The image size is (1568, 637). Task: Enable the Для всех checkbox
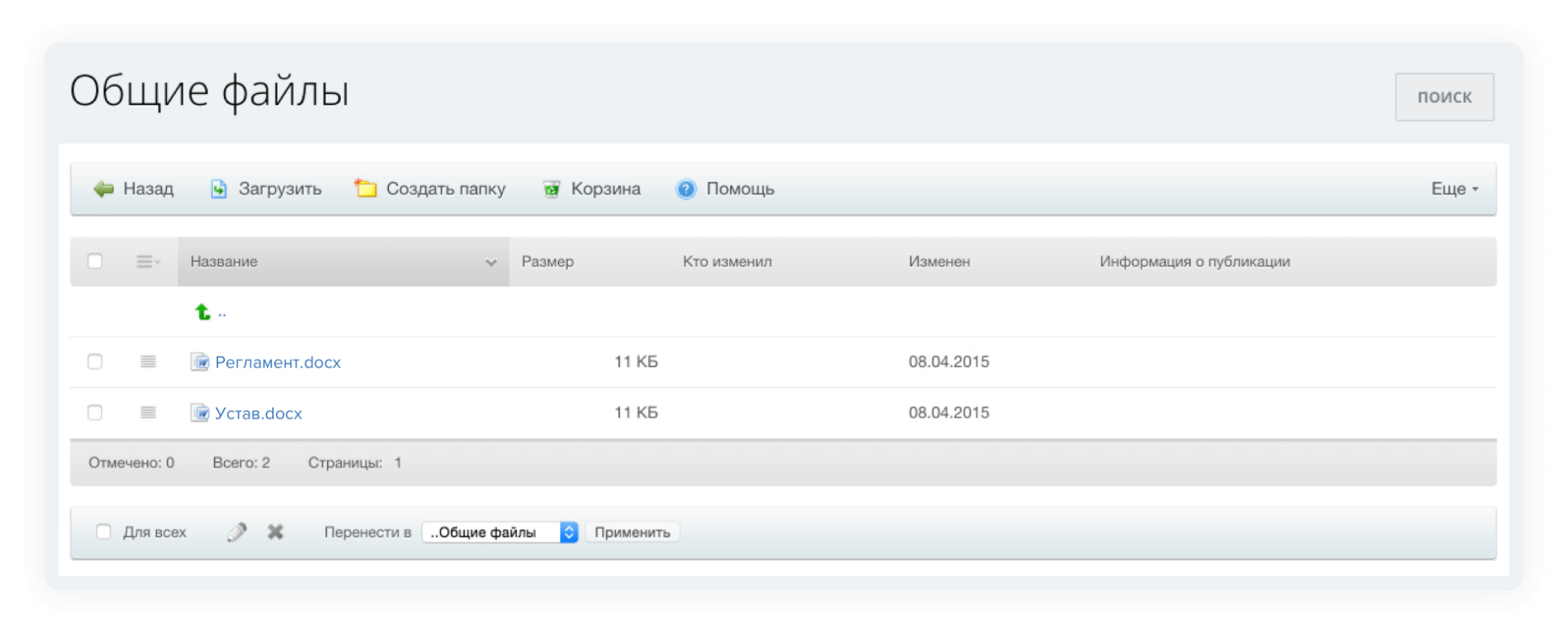[104, 532]
